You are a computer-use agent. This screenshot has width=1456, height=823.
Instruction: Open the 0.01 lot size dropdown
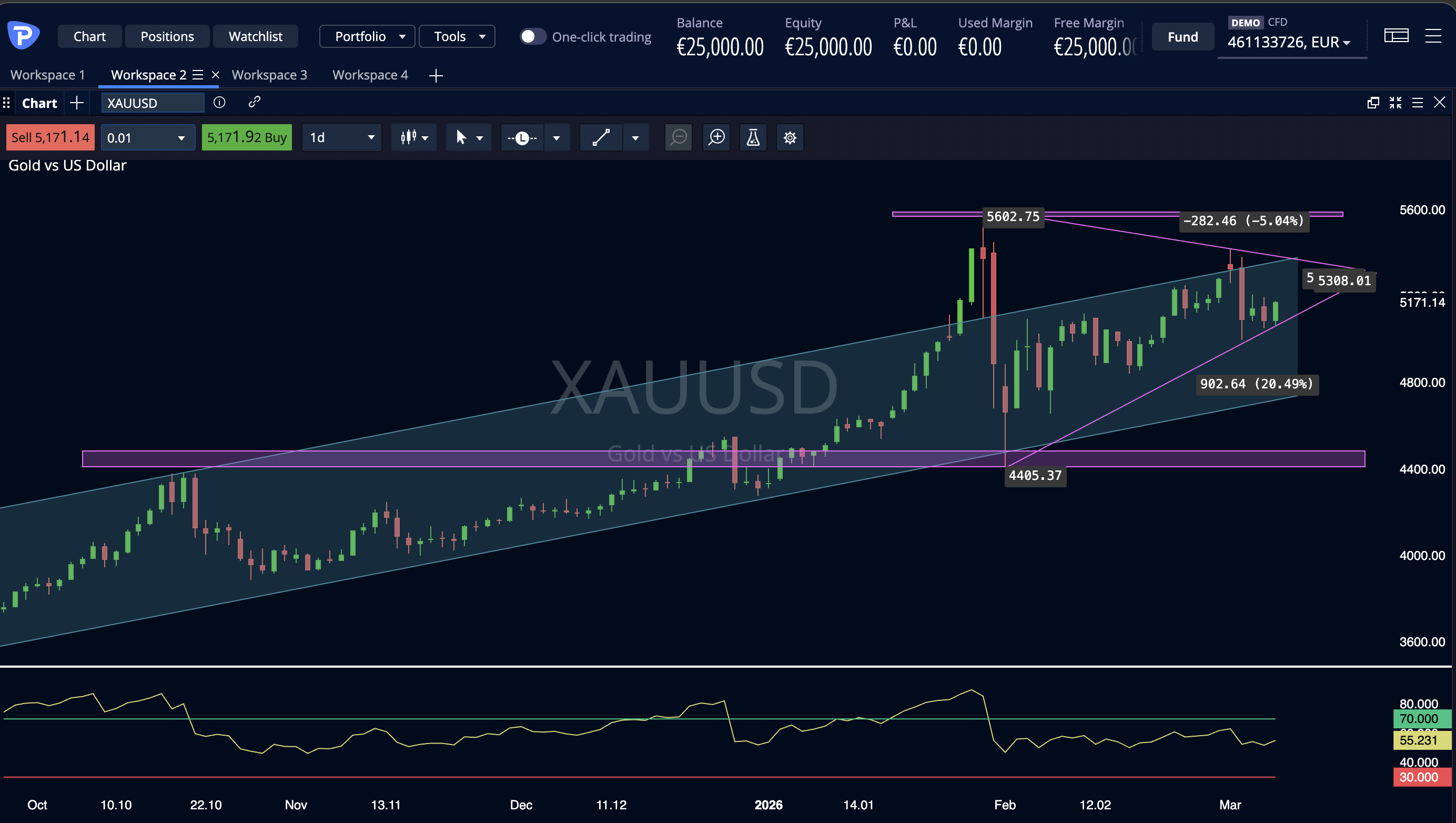click(x=147, y=137)
